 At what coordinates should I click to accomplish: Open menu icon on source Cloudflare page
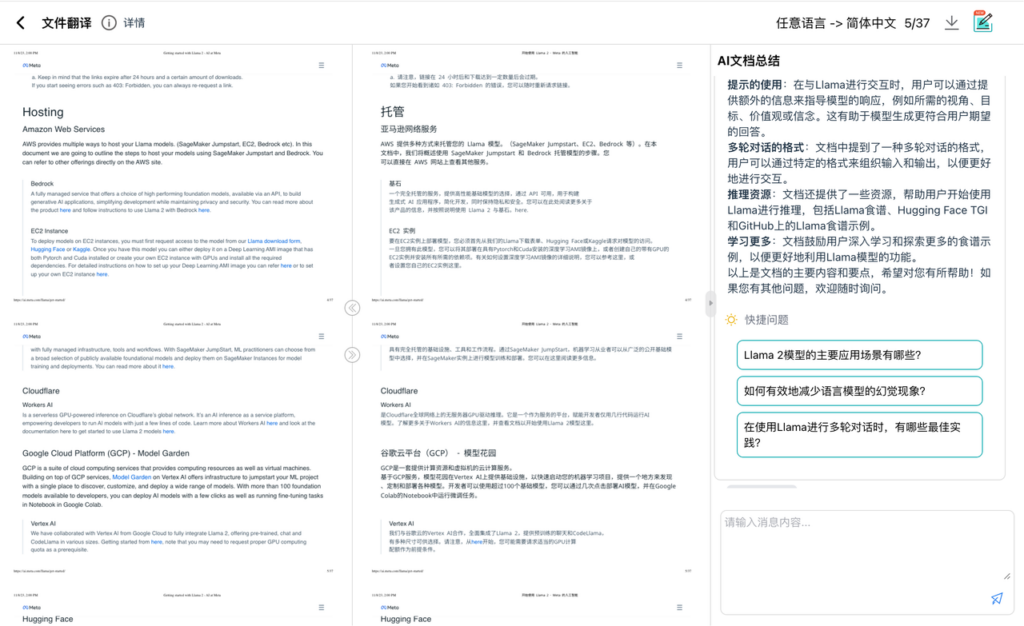(x=321, y=336)
